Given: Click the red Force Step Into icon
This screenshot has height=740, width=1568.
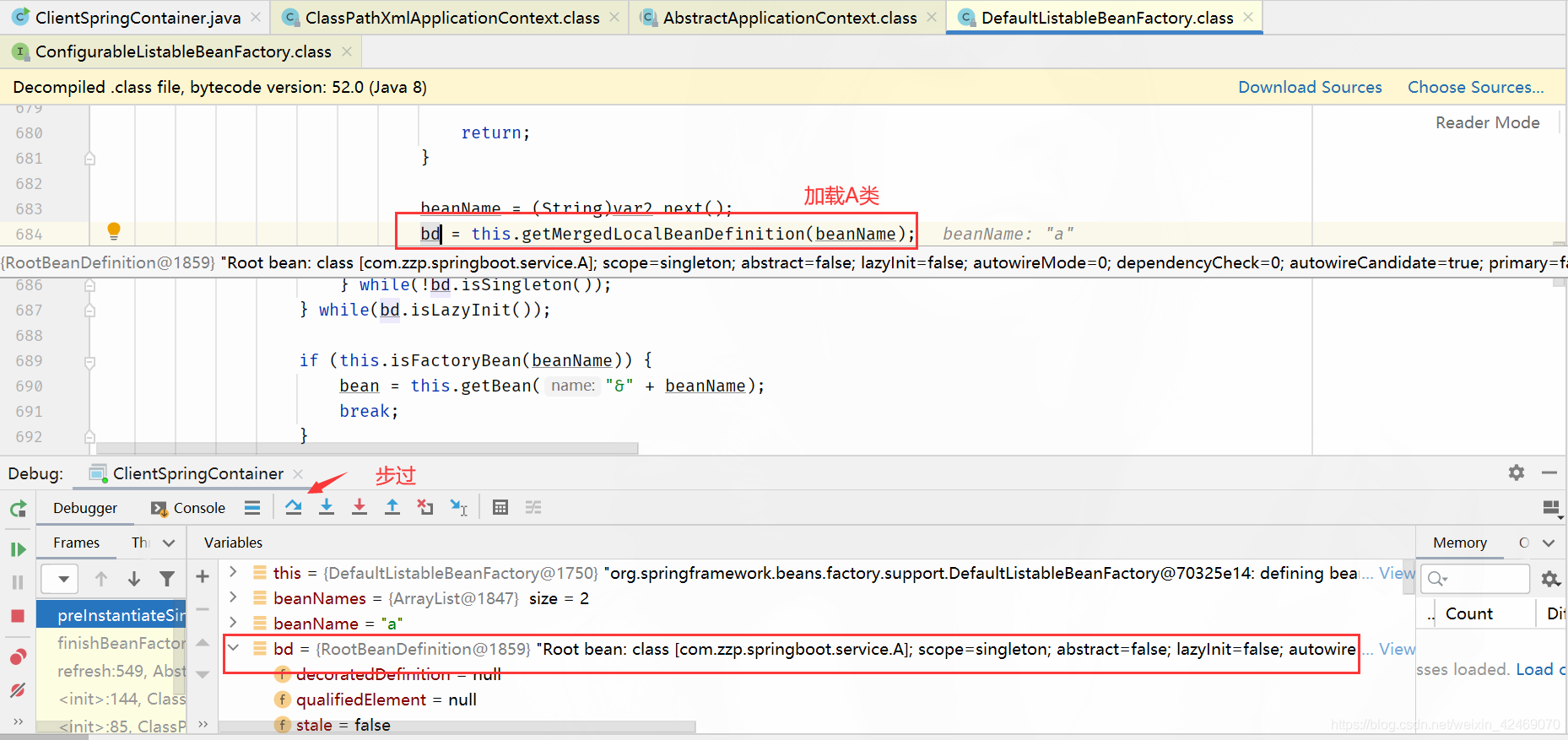Looking at the screenshot, I should pos(360,507).
